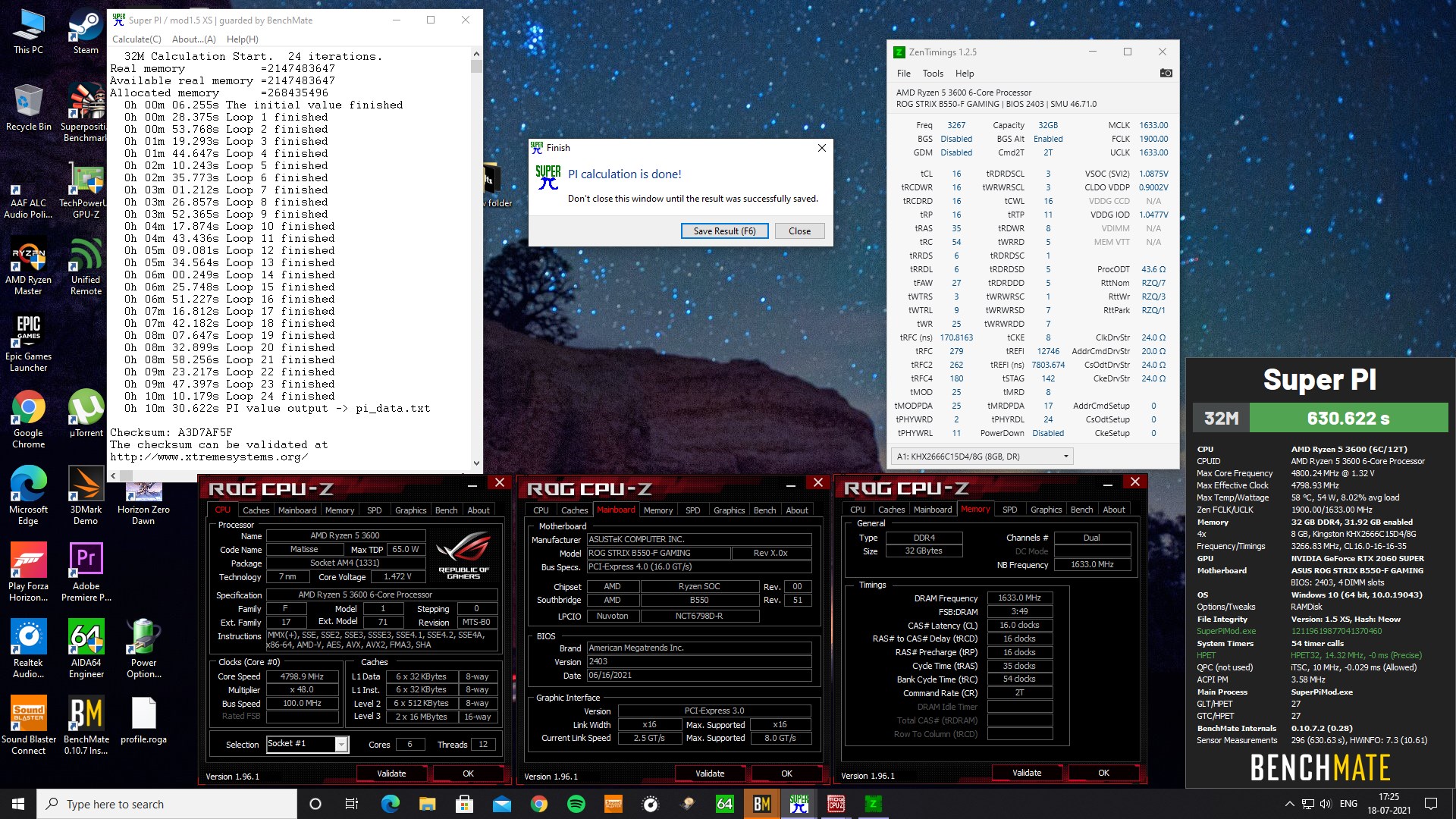Open Power Options shortcut
This screenshot has height=819, width=1456.
(143, 649)
